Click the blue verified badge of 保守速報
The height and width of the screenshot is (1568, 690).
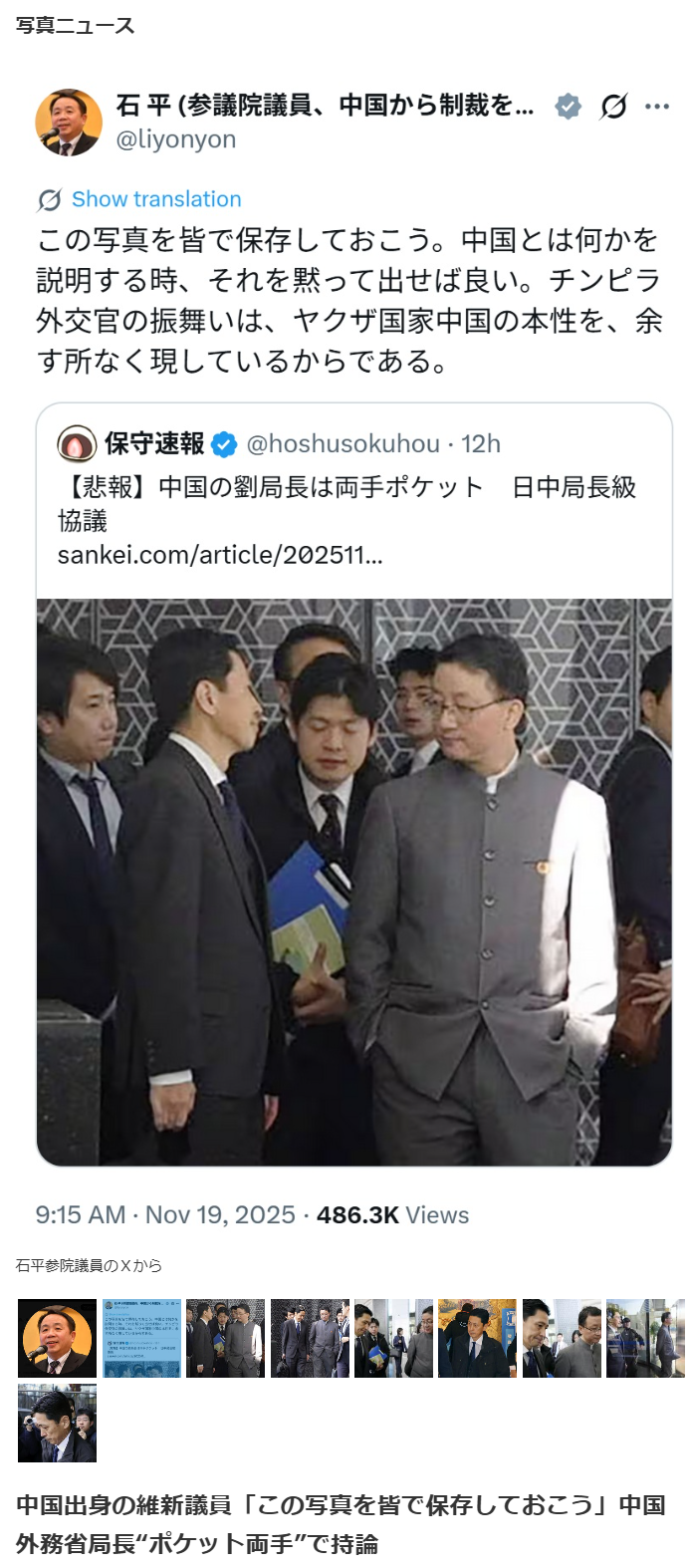pos(225,444)
